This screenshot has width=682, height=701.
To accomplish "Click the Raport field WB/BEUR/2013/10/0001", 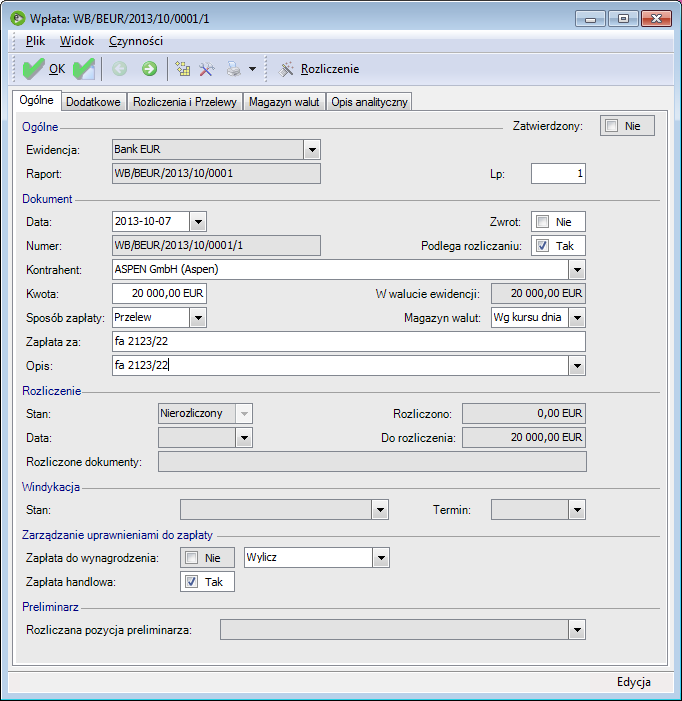I will 216,173.
